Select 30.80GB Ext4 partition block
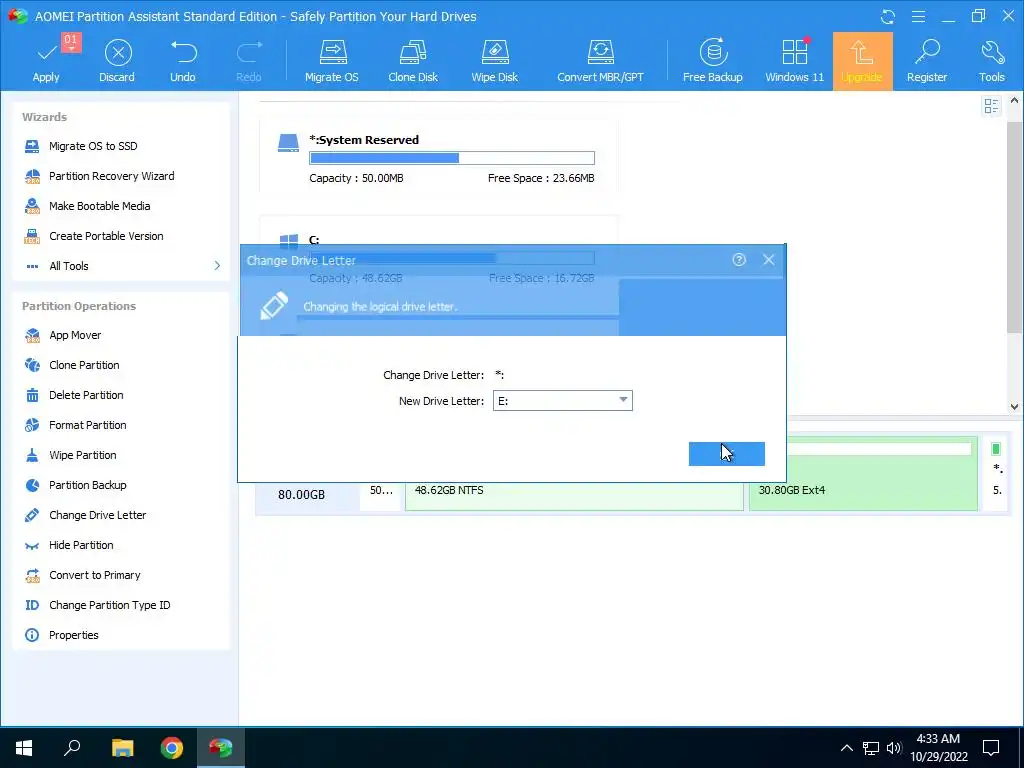 point(863,473)
